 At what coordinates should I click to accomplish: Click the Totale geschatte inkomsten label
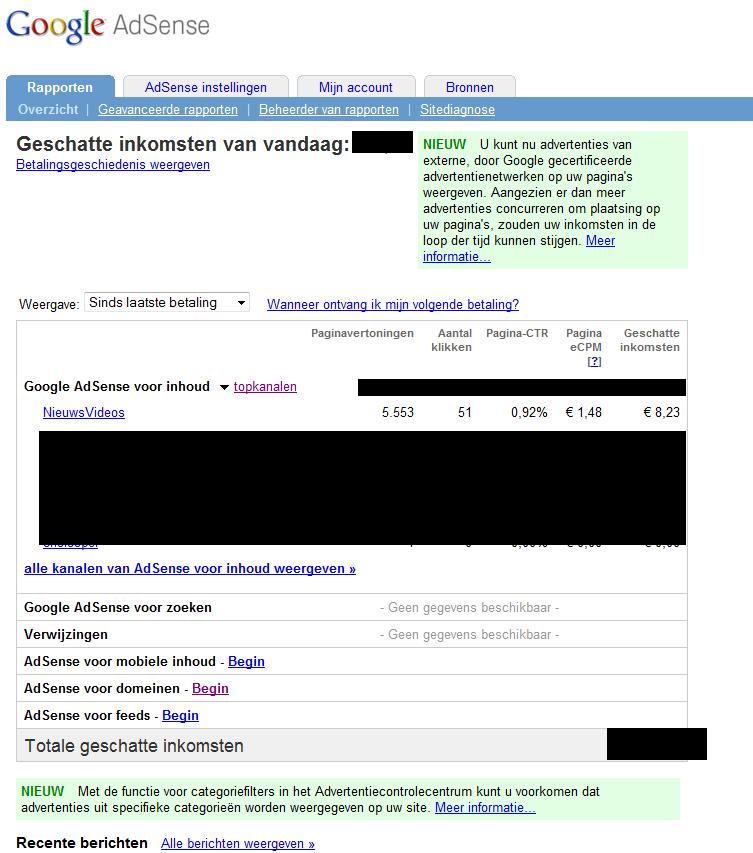(134, 745)
